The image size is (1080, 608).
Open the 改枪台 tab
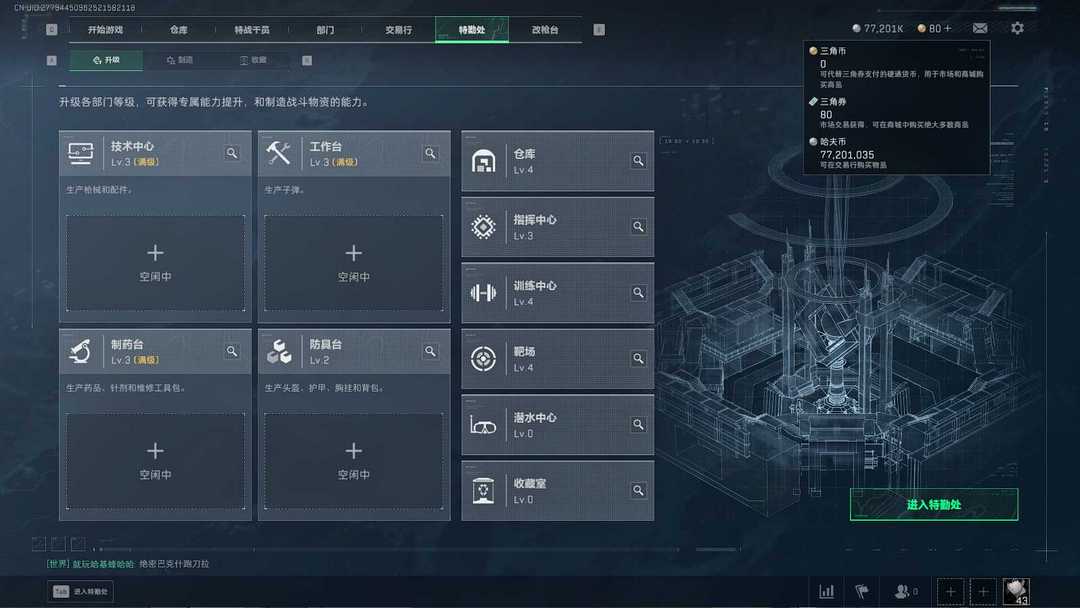545,30
